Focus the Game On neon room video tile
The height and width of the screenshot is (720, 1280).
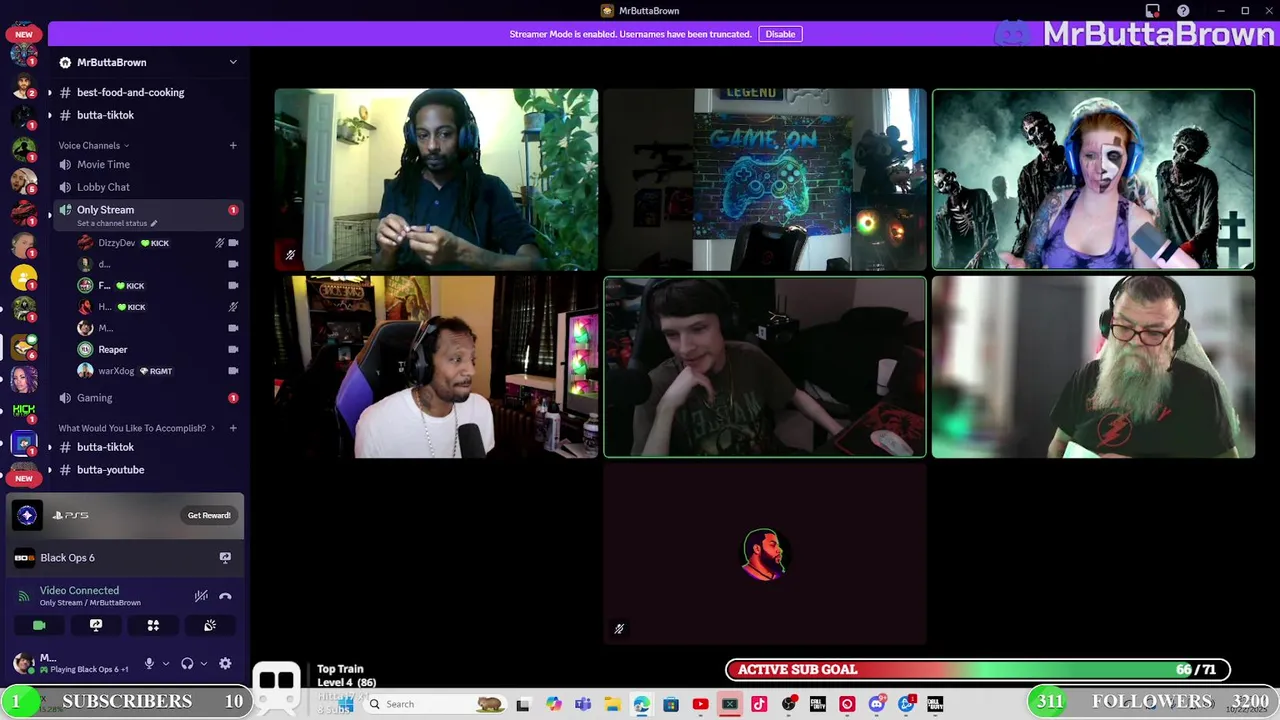coord(765,180)
